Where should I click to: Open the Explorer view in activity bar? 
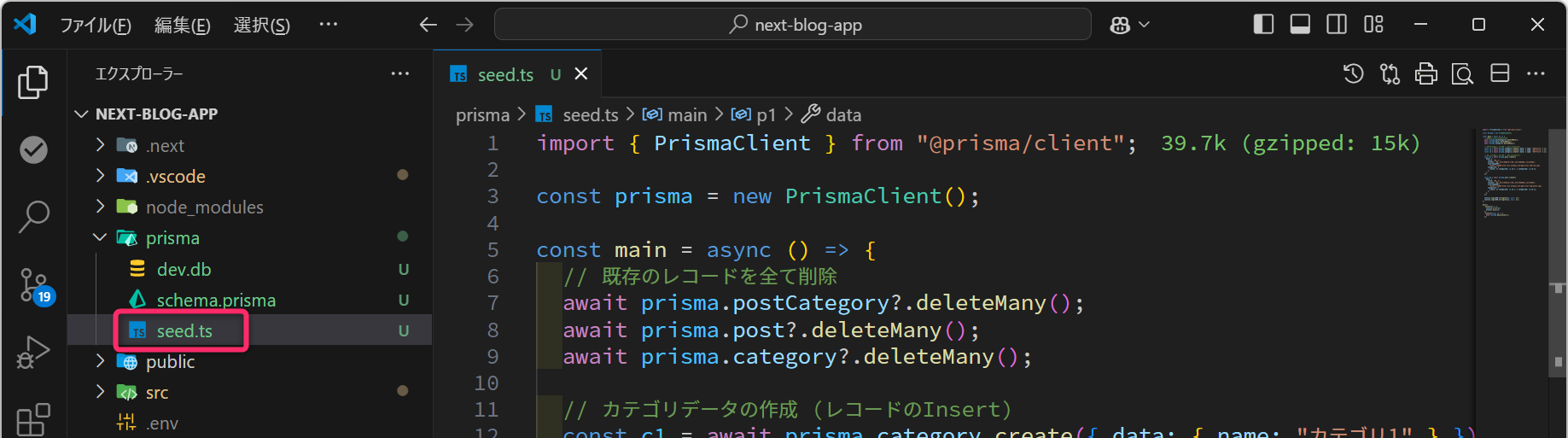point(33,83)
